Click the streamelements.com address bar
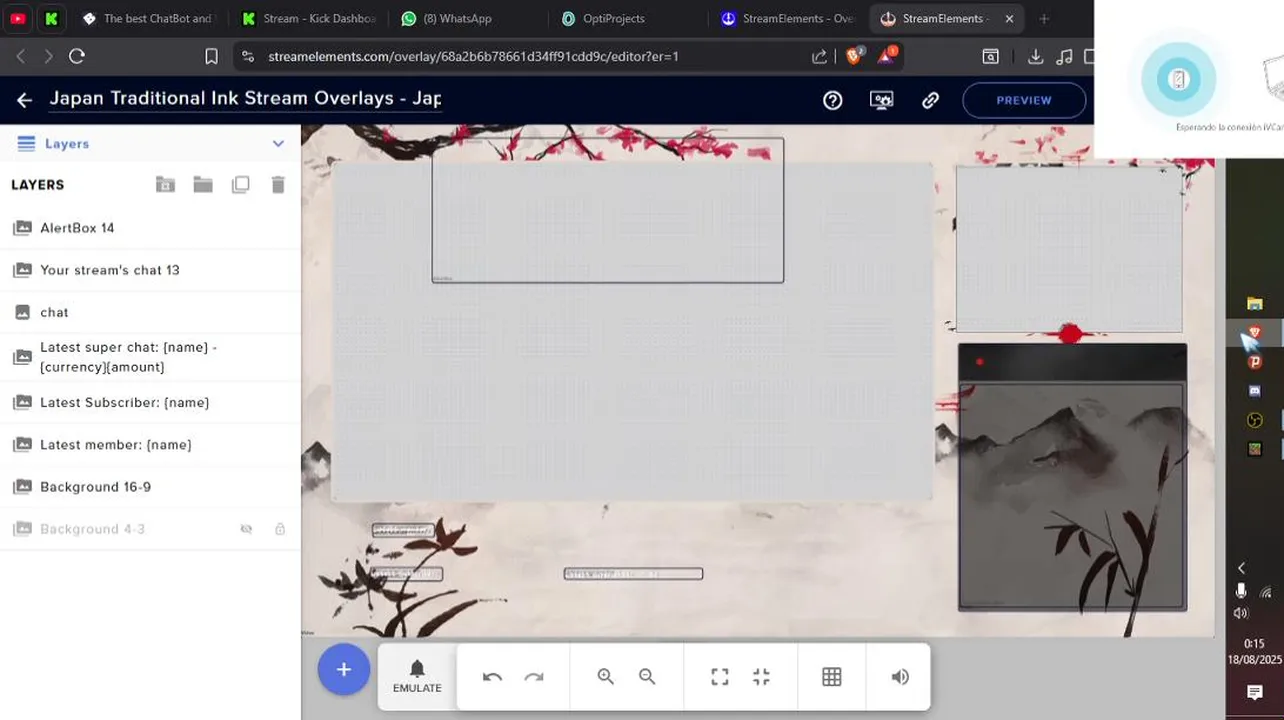Image resolution: width=1284 pixels, height=720 pixels. pos(520,56)
